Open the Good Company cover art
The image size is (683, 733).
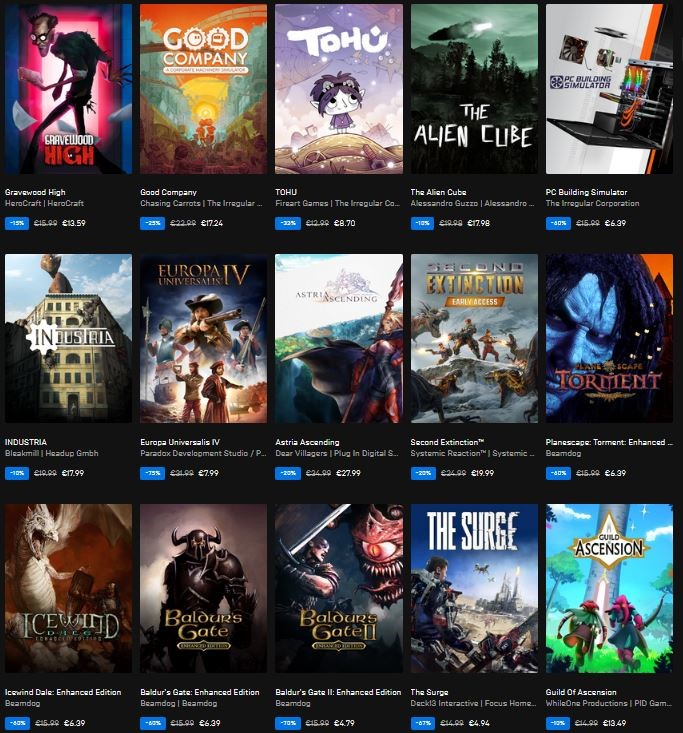click(x=203, y=89)
